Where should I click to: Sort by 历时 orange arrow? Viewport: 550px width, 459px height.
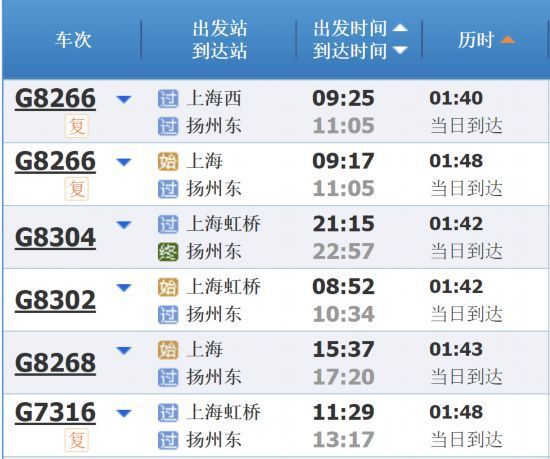508,39
